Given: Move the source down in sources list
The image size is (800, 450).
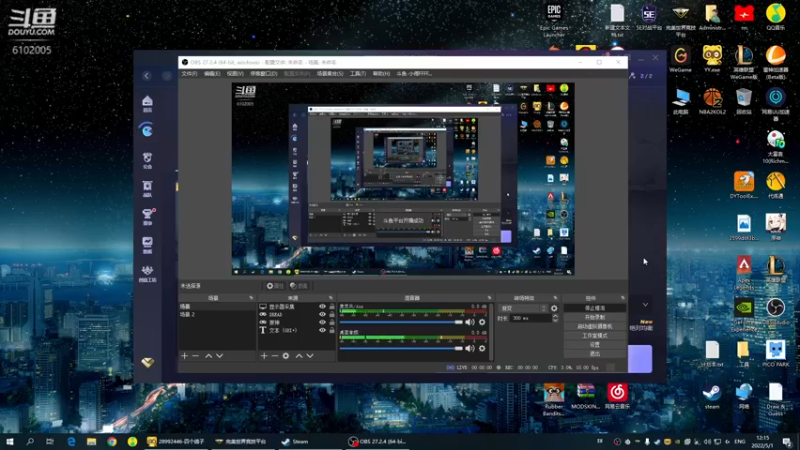Looking at the screenshot, I should coord(310,356).
